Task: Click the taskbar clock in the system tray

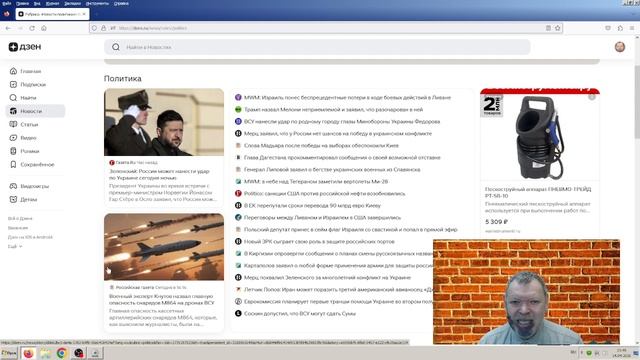Action: 622,353
